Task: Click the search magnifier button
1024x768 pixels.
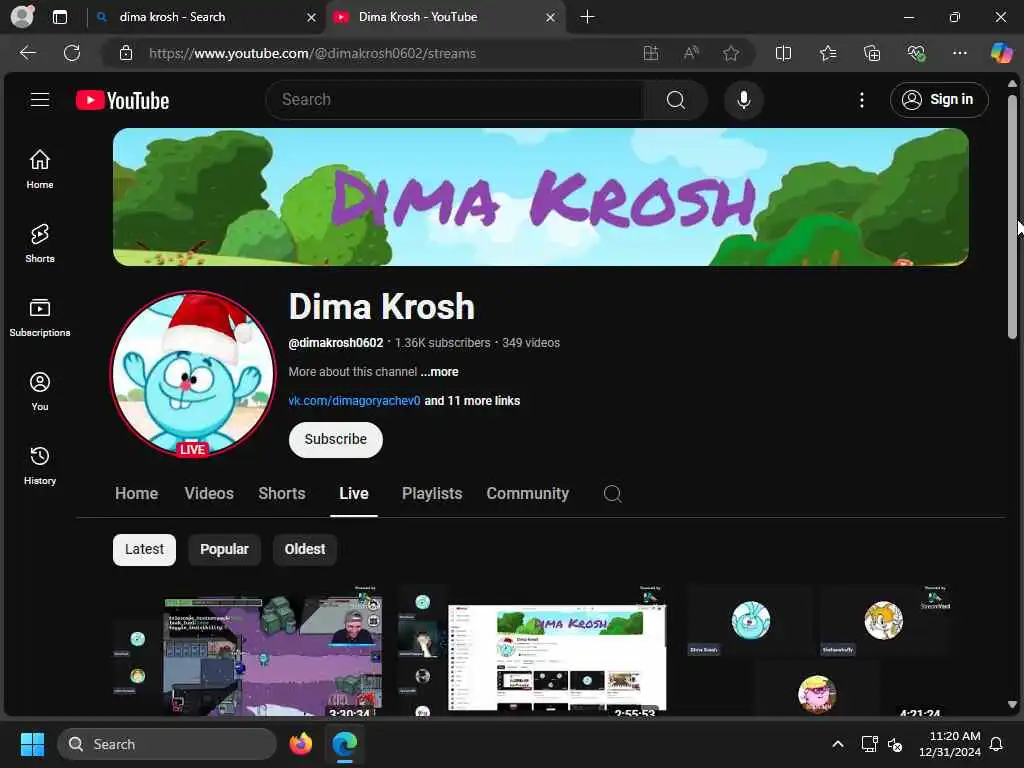Action: tap(675, 100)
